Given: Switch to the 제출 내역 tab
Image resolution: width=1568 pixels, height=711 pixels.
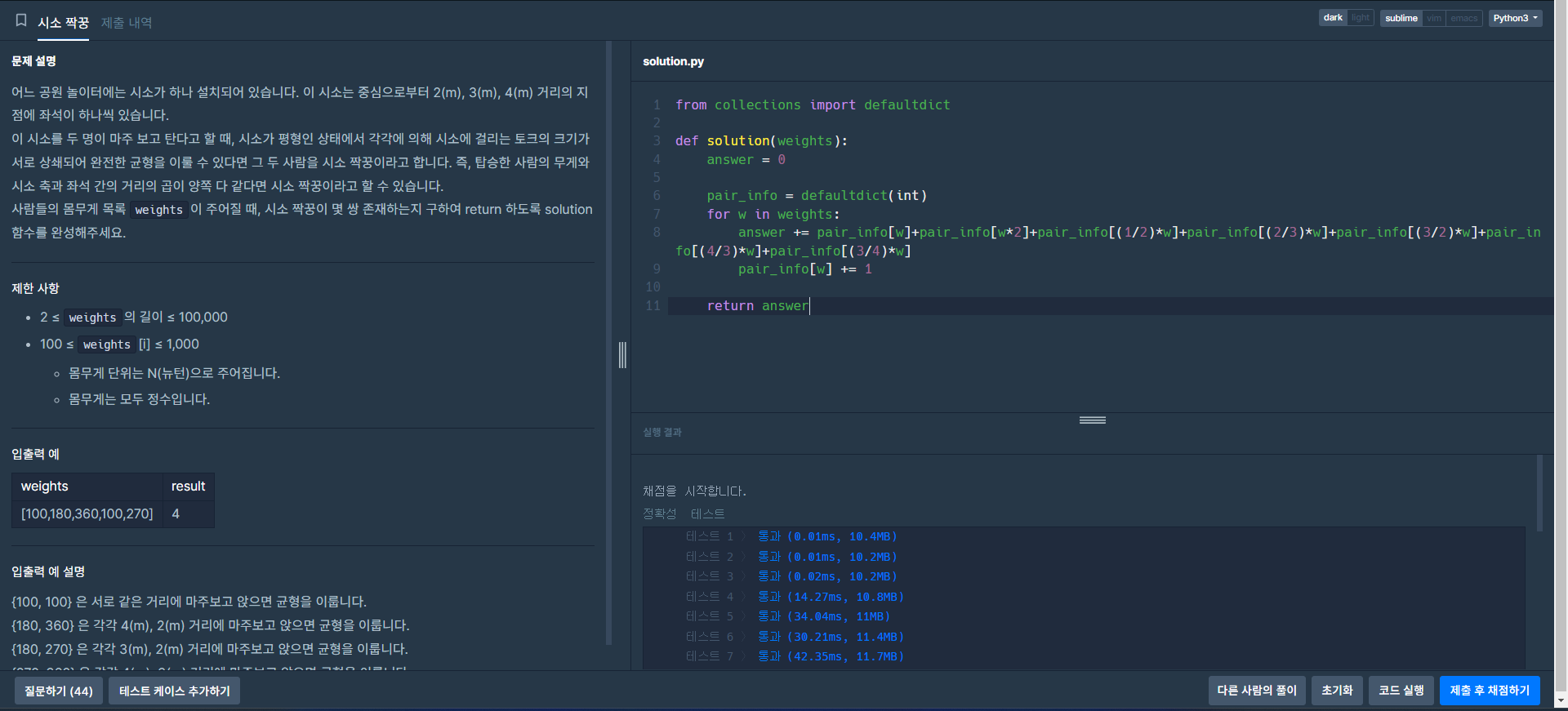Looking at the screenshot, I should 127,23.
